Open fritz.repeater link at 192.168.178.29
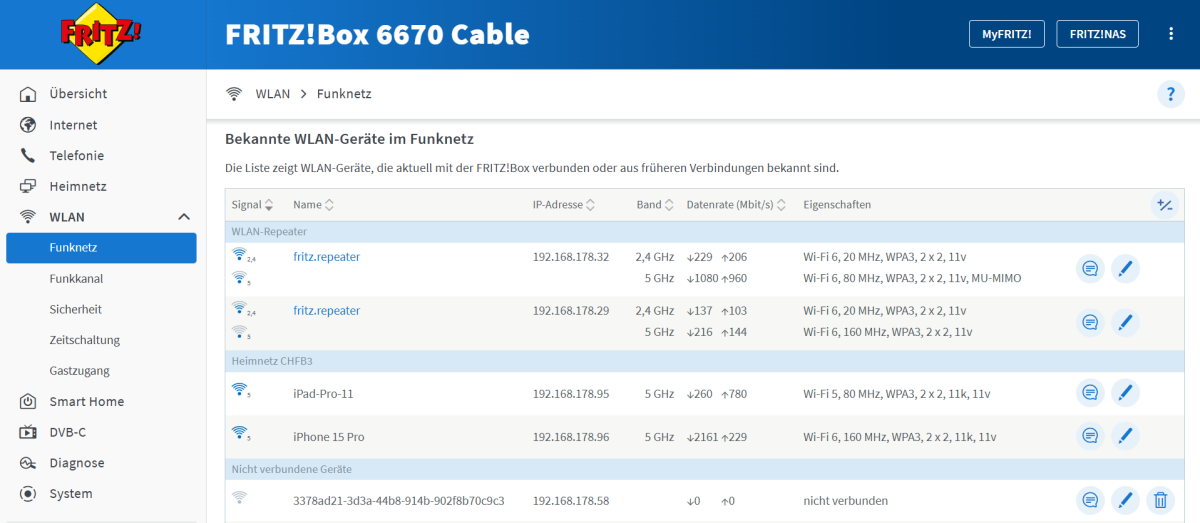 [326, 311]
